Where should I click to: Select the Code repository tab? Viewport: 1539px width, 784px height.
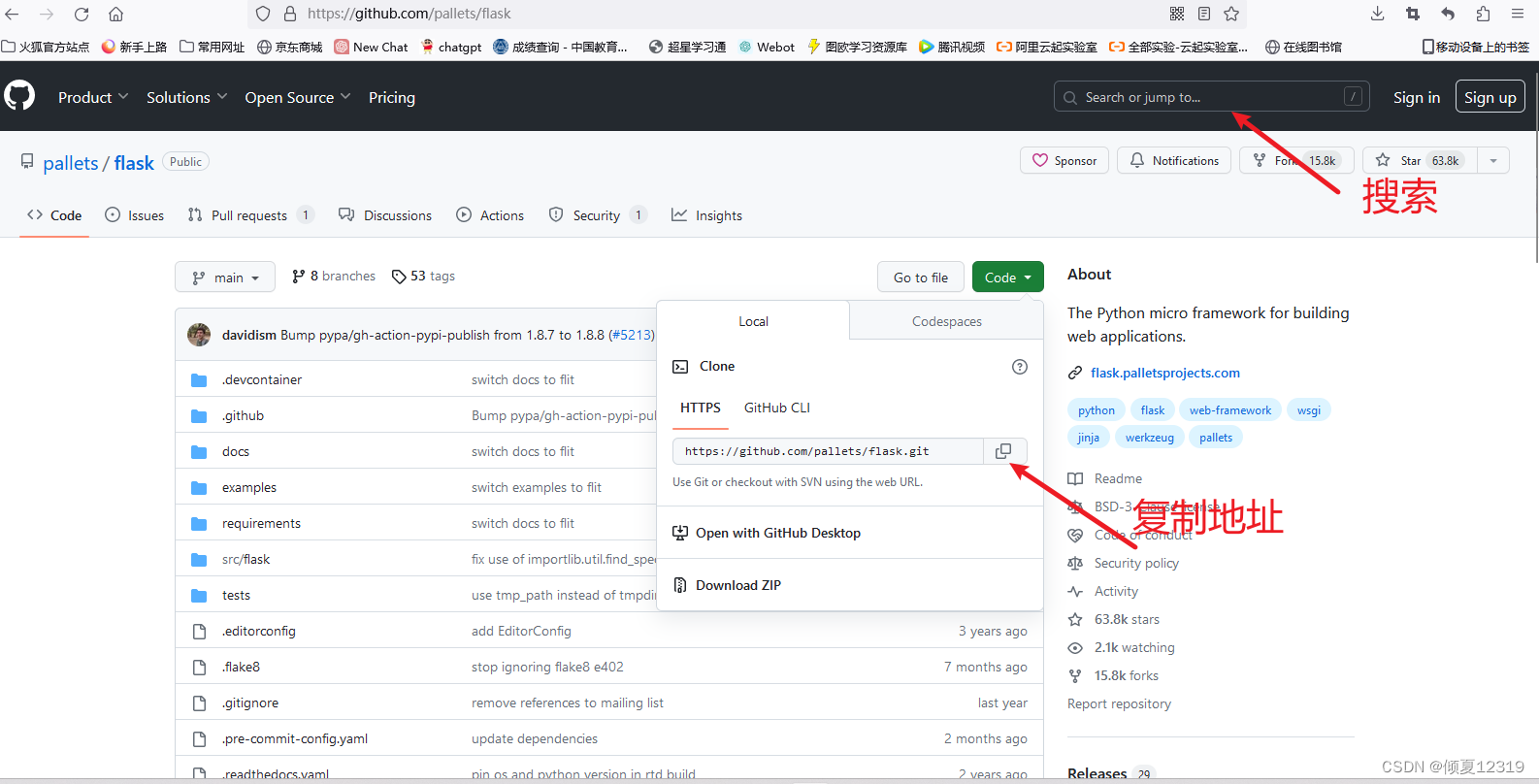(x=54, y=215)
